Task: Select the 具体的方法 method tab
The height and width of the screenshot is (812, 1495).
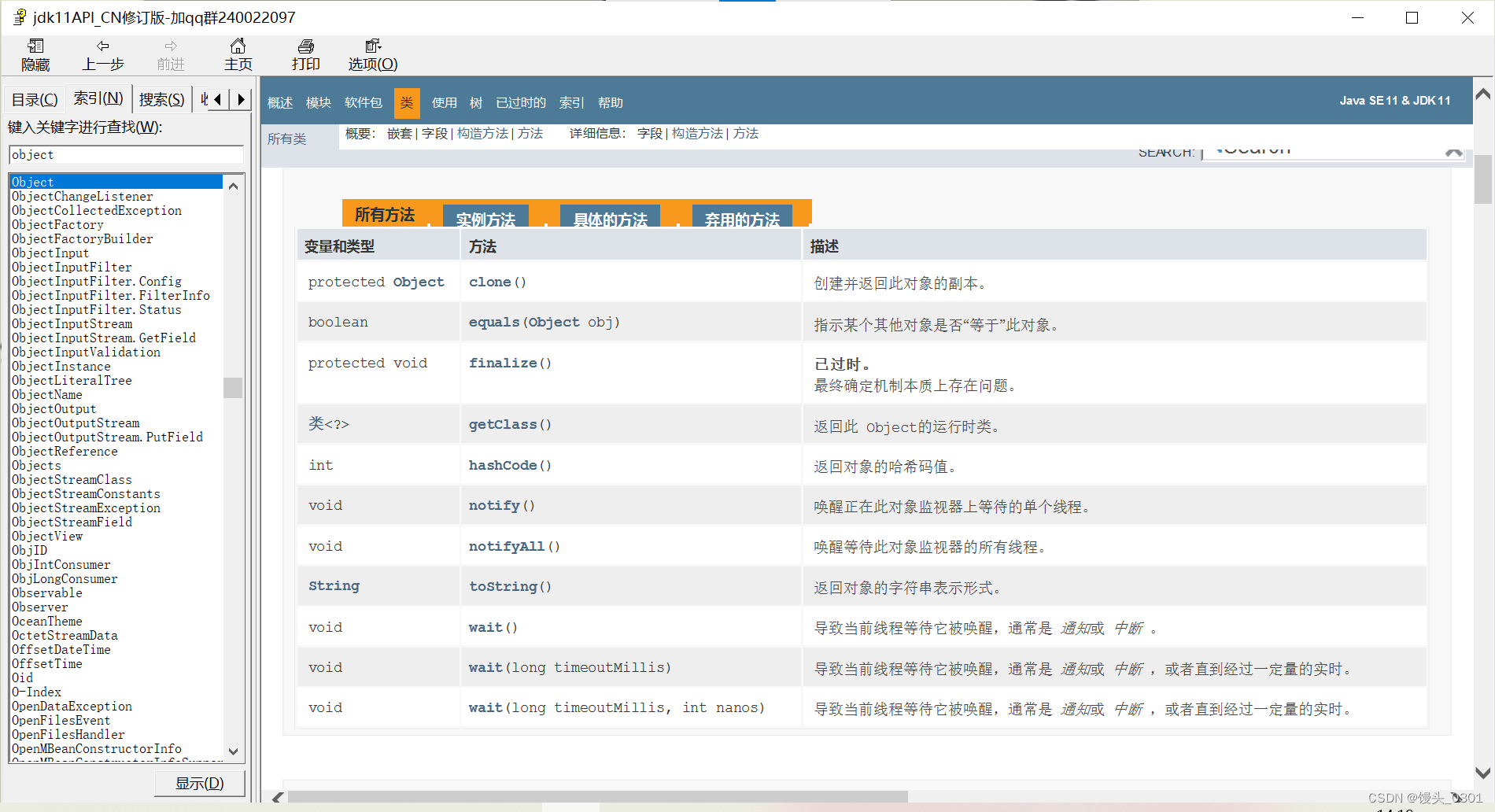Action: tap(610, 218)
